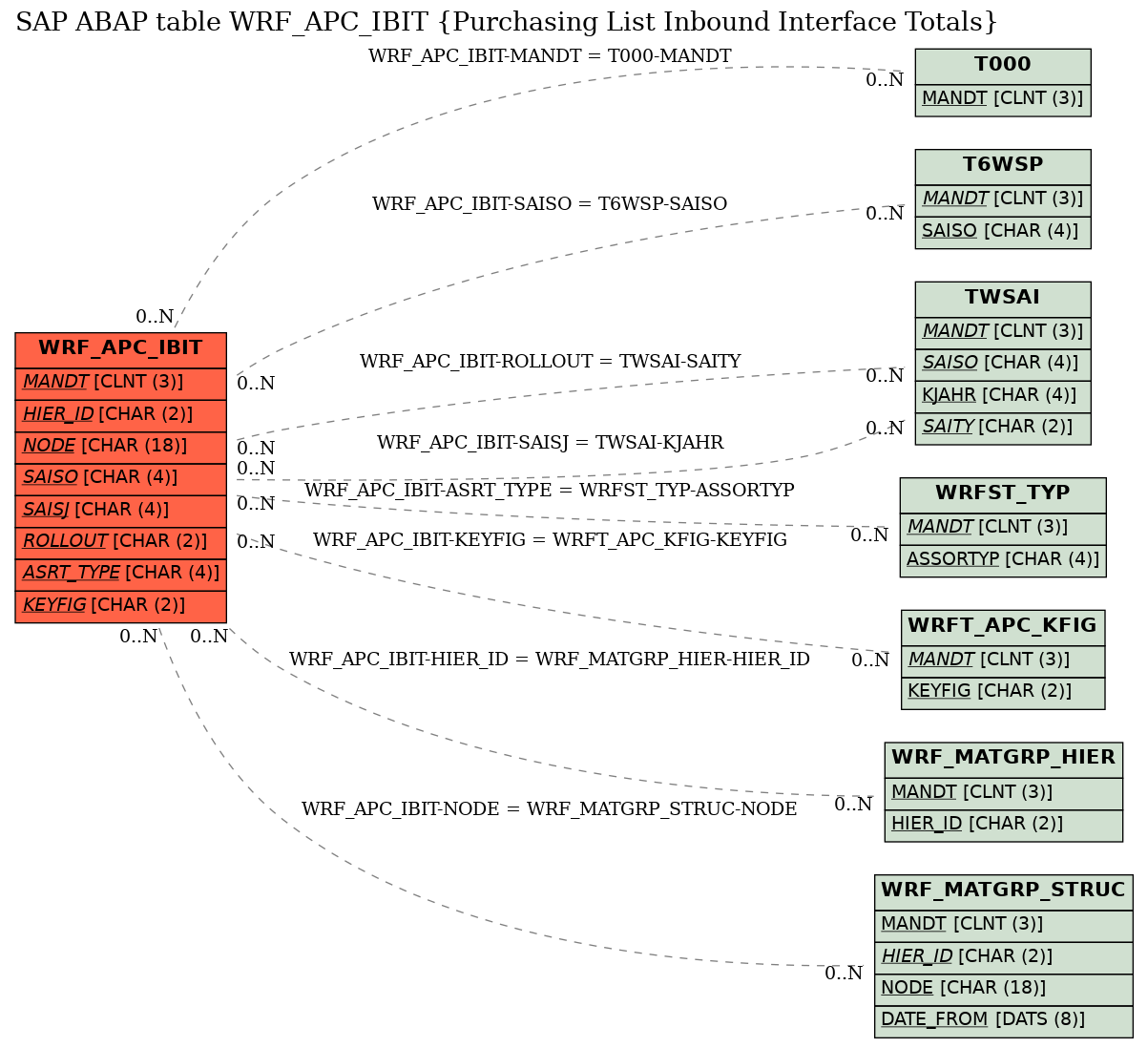The height and width of the screenshot is (1048, 1148).
Task: Select KJAHR [CHAR (4)] in TWSAI
Action: tap(1003, 395)
